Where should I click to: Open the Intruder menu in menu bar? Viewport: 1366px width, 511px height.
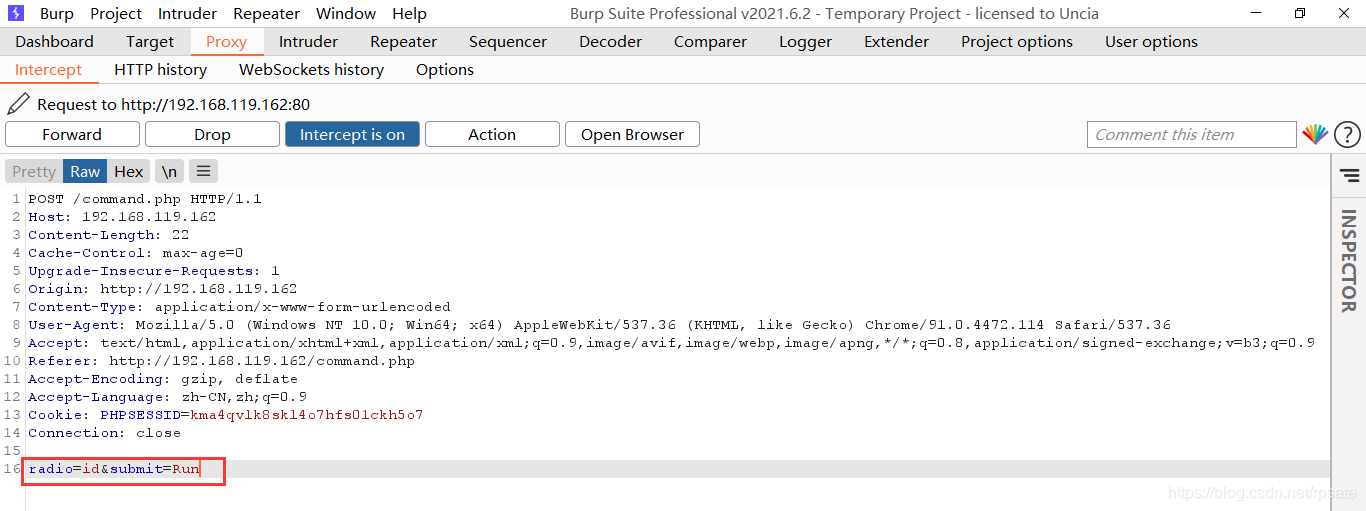pyautogui.click(x=187, y=13)
